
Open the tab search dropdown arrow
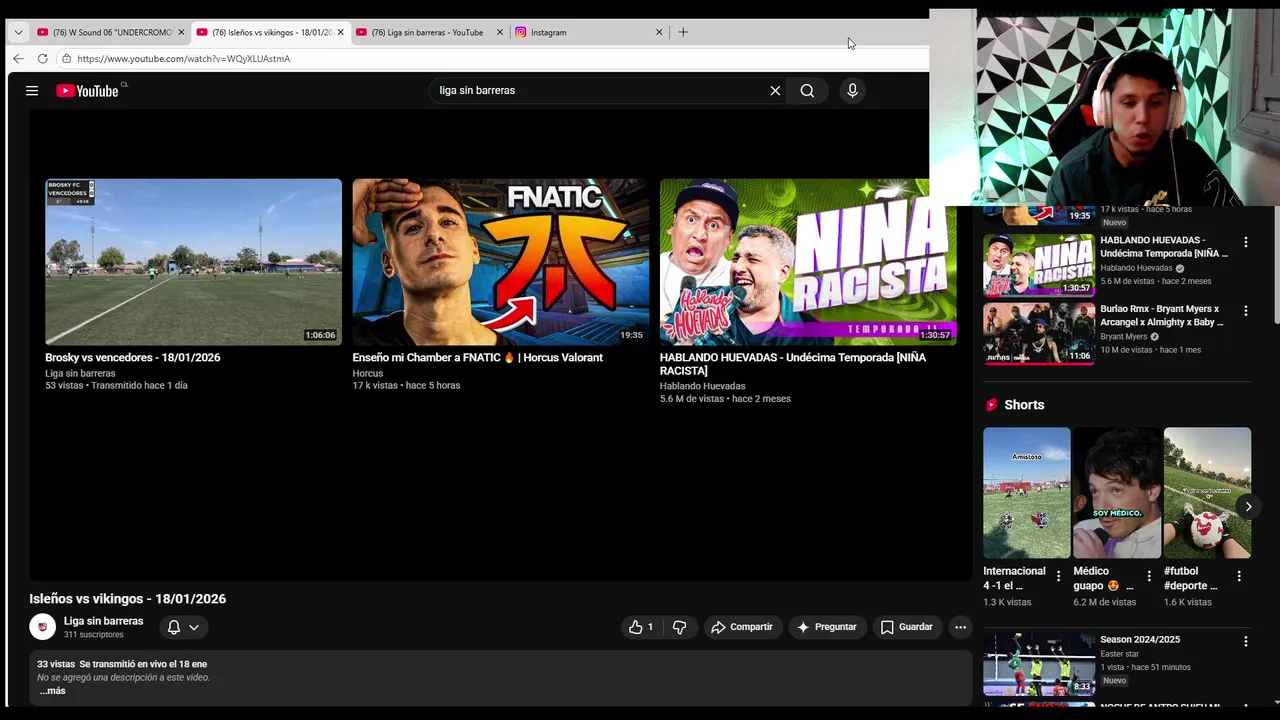click(18, 32)
